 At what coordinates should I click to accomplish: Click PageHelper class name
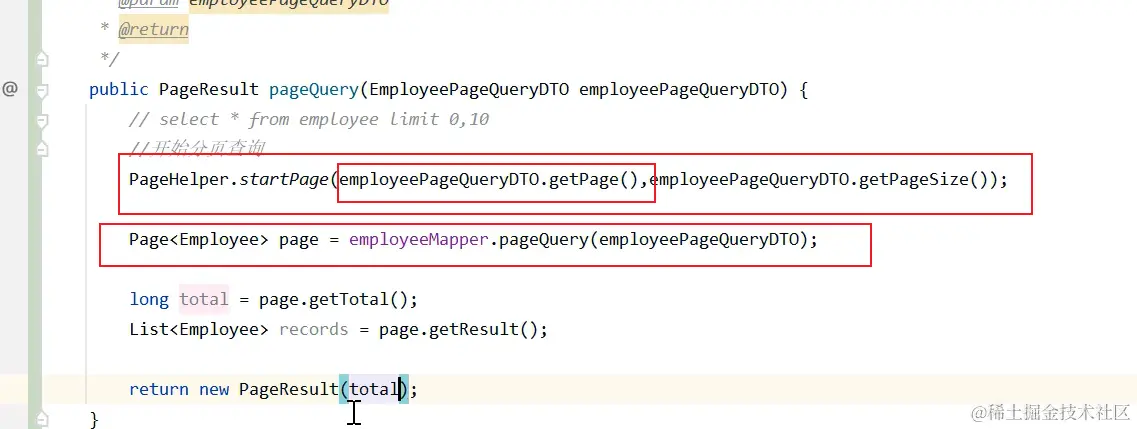tap(178, 179)
